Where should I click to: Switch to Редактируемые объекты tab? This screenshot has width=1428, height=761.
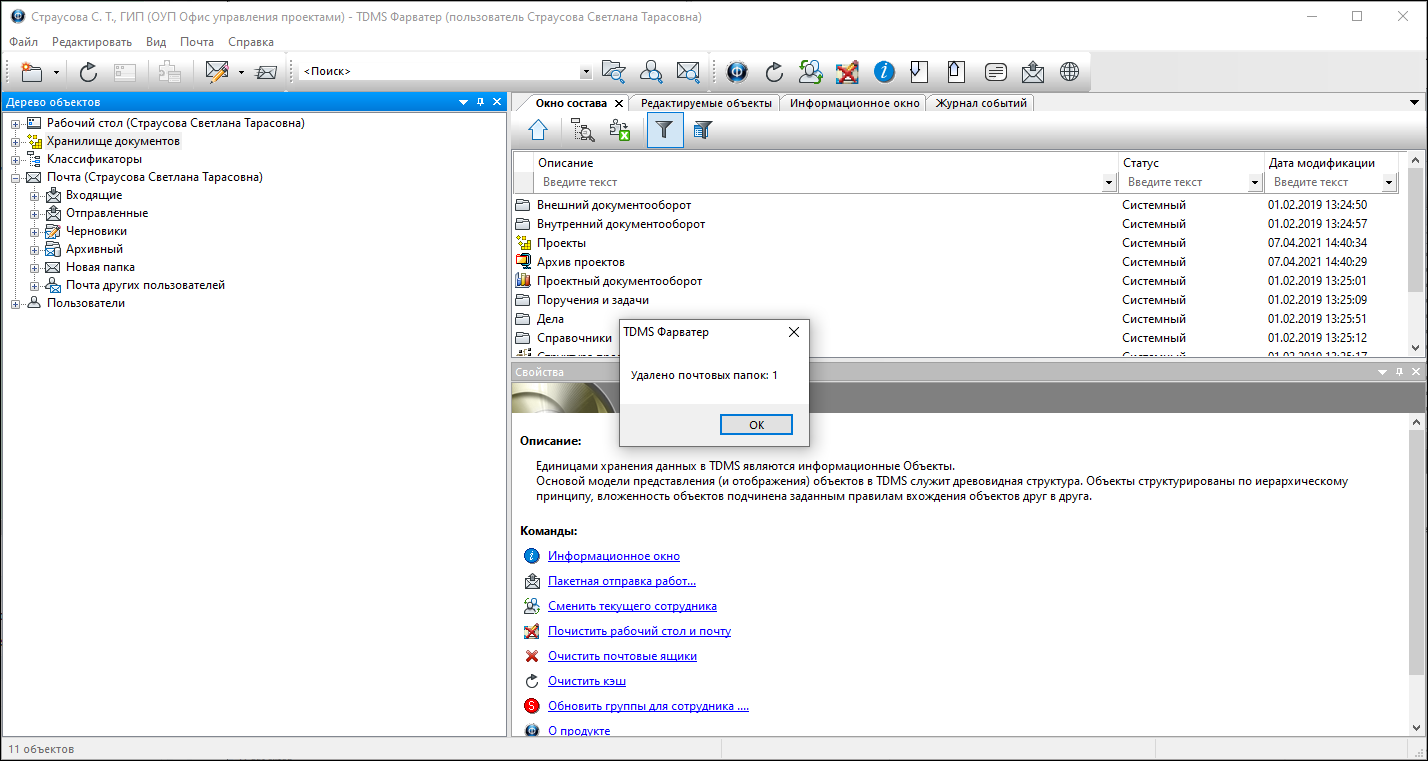(705, 103)
